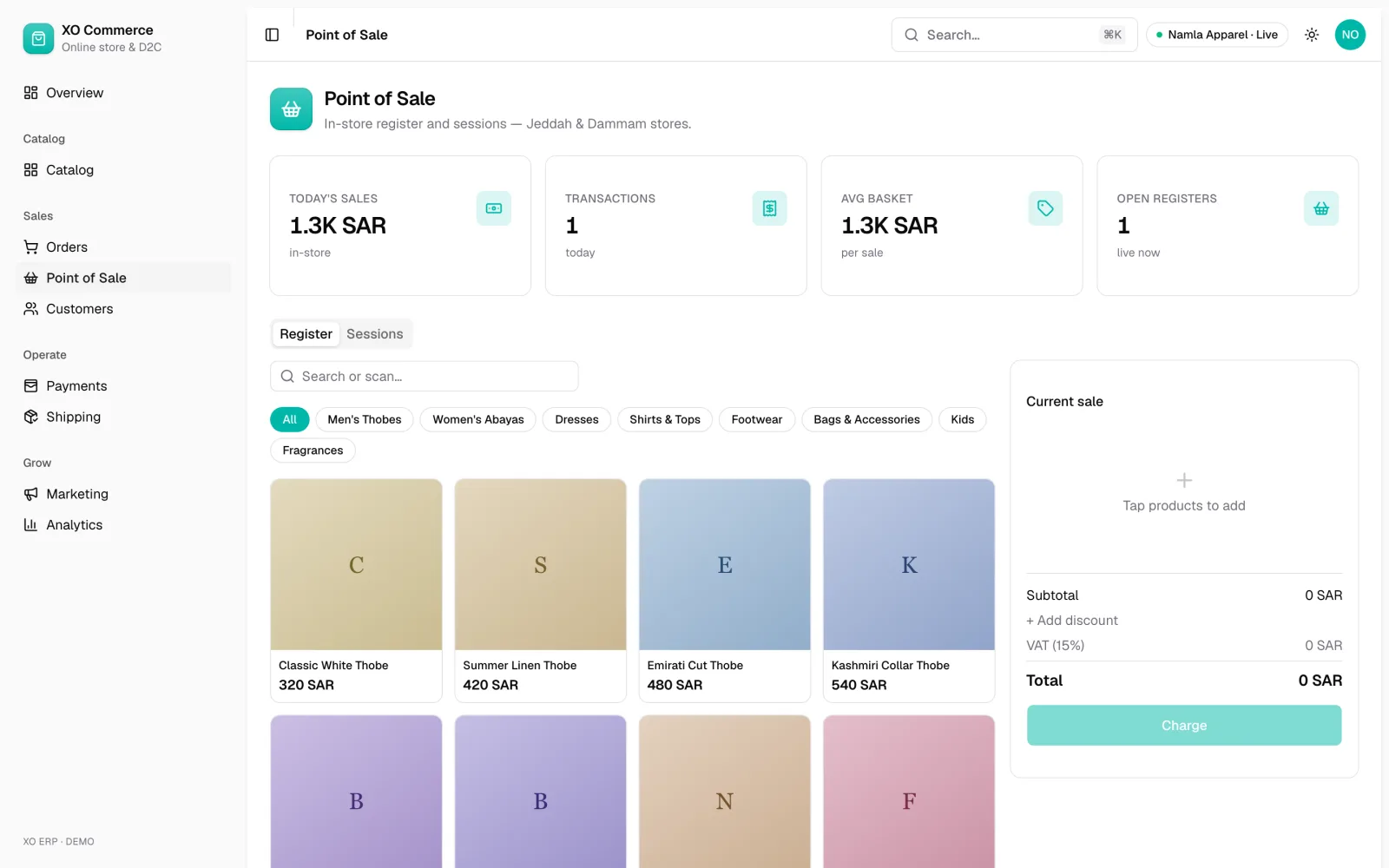Open the Namla Apparel Live store switcher
This screenshot has width=1389, height=868.
click(x=1217, y=35)
